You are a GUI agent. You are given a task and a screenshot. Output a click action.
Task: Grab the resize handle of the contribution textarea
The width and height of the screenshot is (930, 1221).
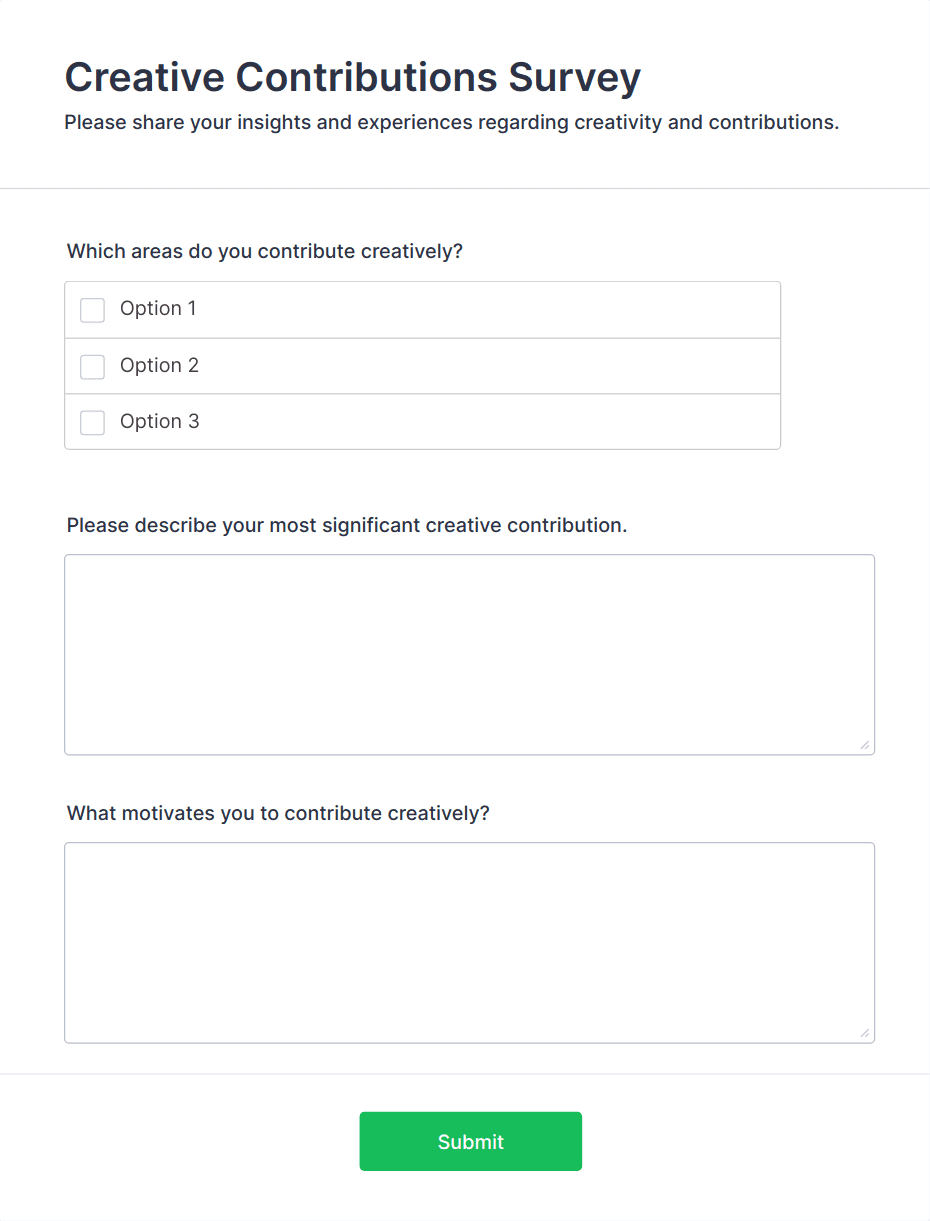click(x=864, y=745)
